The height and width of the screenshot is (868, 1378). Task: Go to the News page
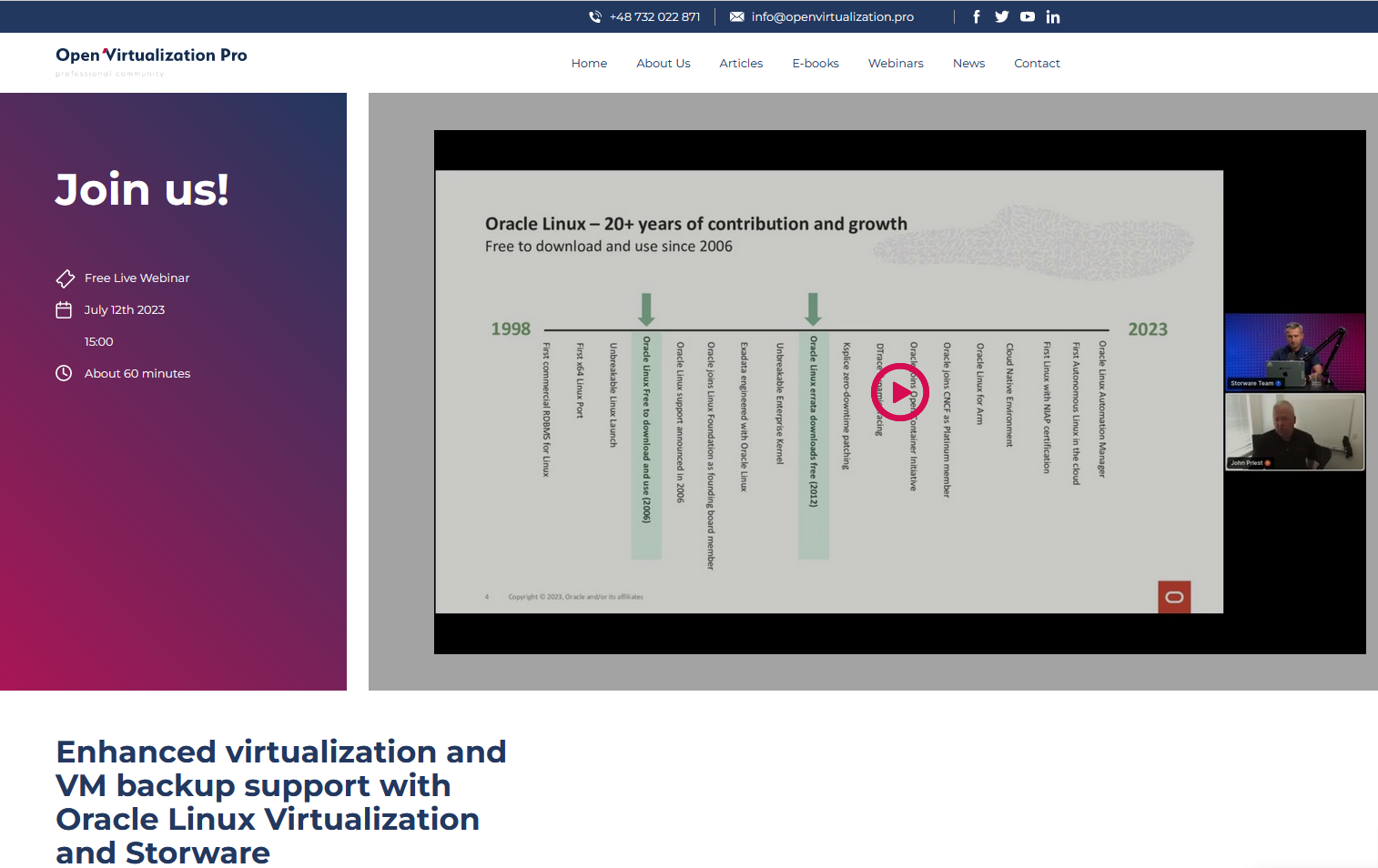968,64
